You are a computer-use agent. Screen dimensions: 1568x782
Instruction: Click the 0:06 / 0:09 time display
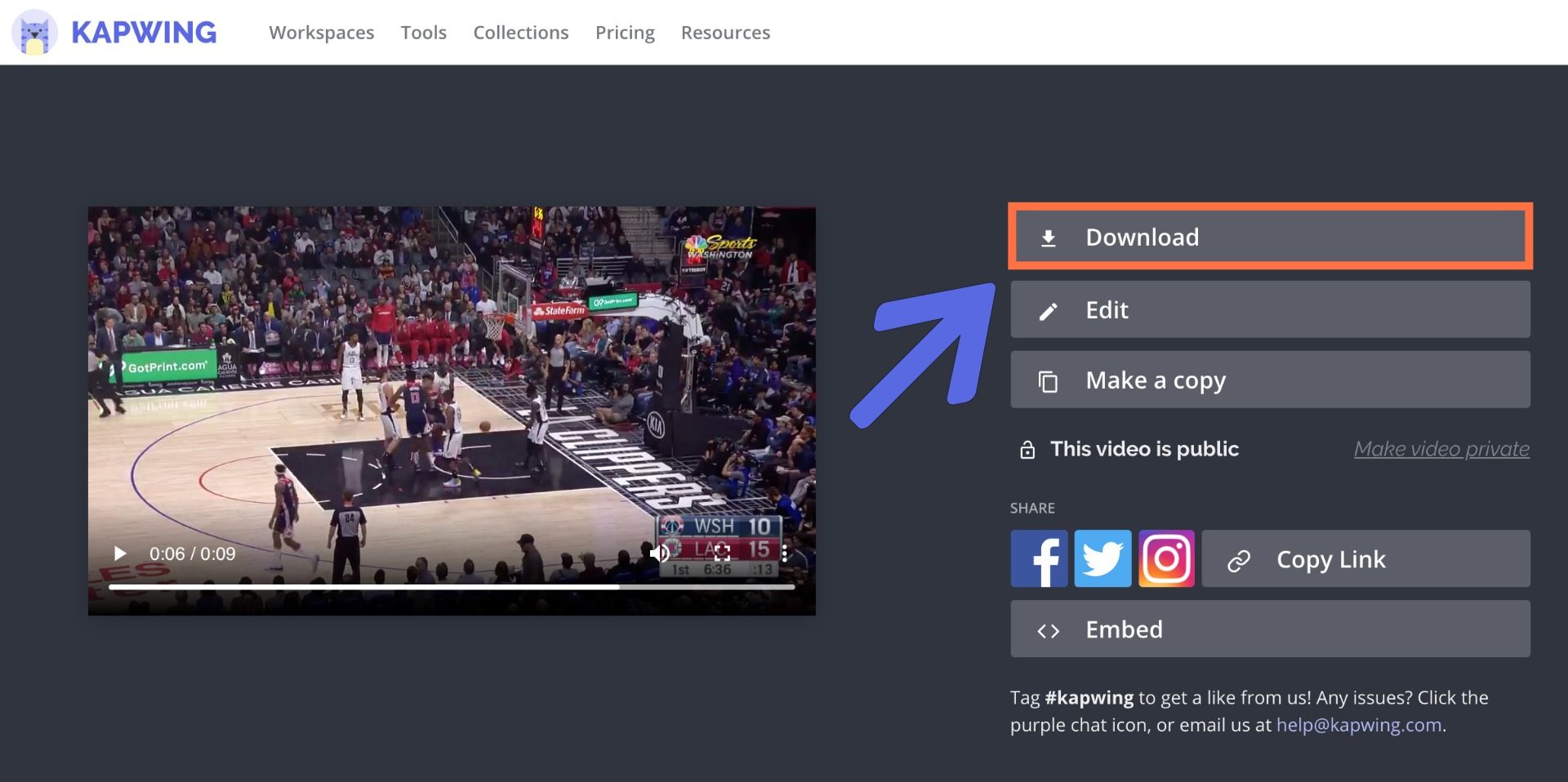click(193, 553)
